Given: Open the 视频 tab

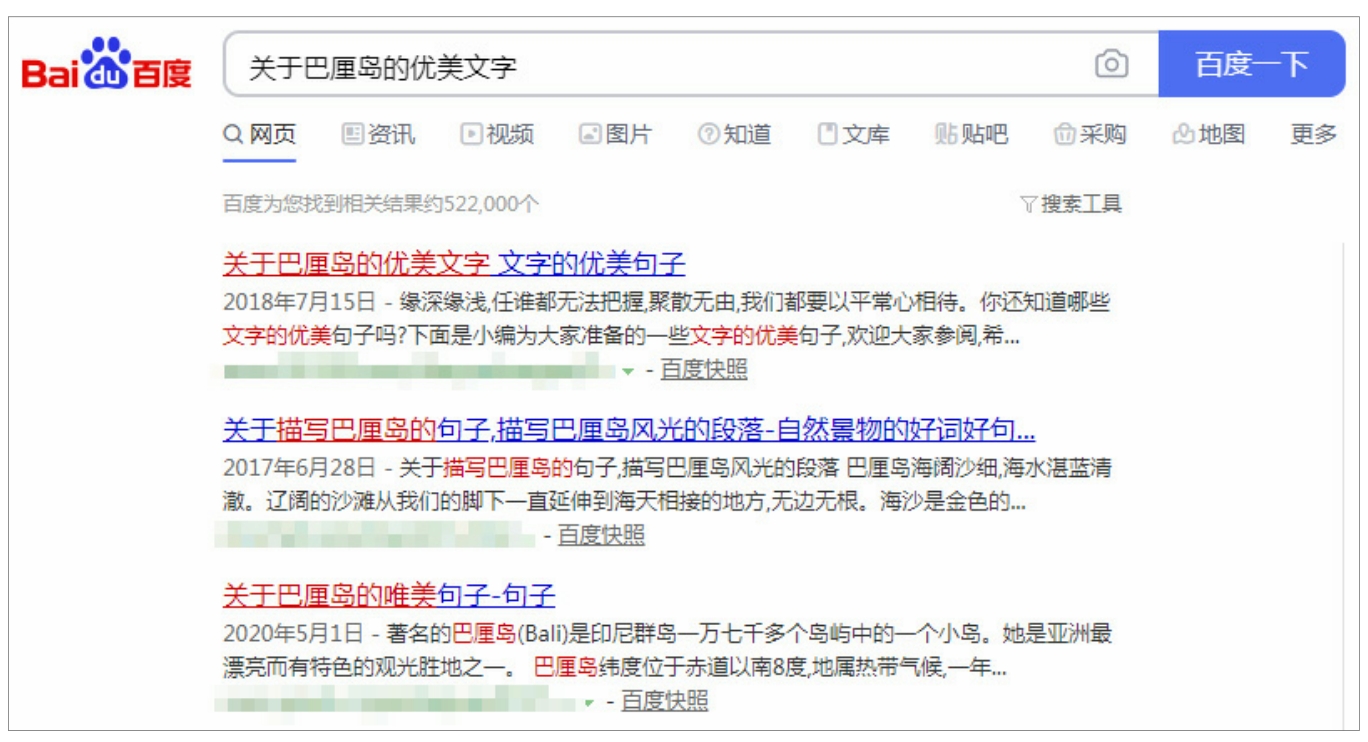Looking at the screenshot, I should [x=497, y=135].
